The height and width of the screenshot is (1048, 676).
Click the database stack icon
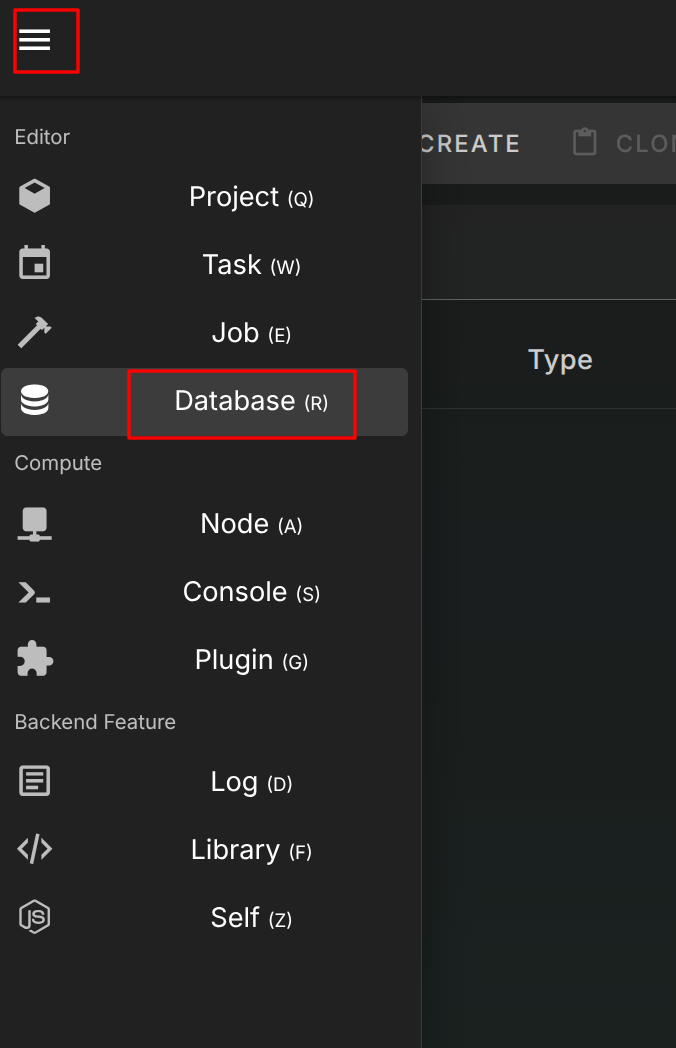tap(35, 401)
